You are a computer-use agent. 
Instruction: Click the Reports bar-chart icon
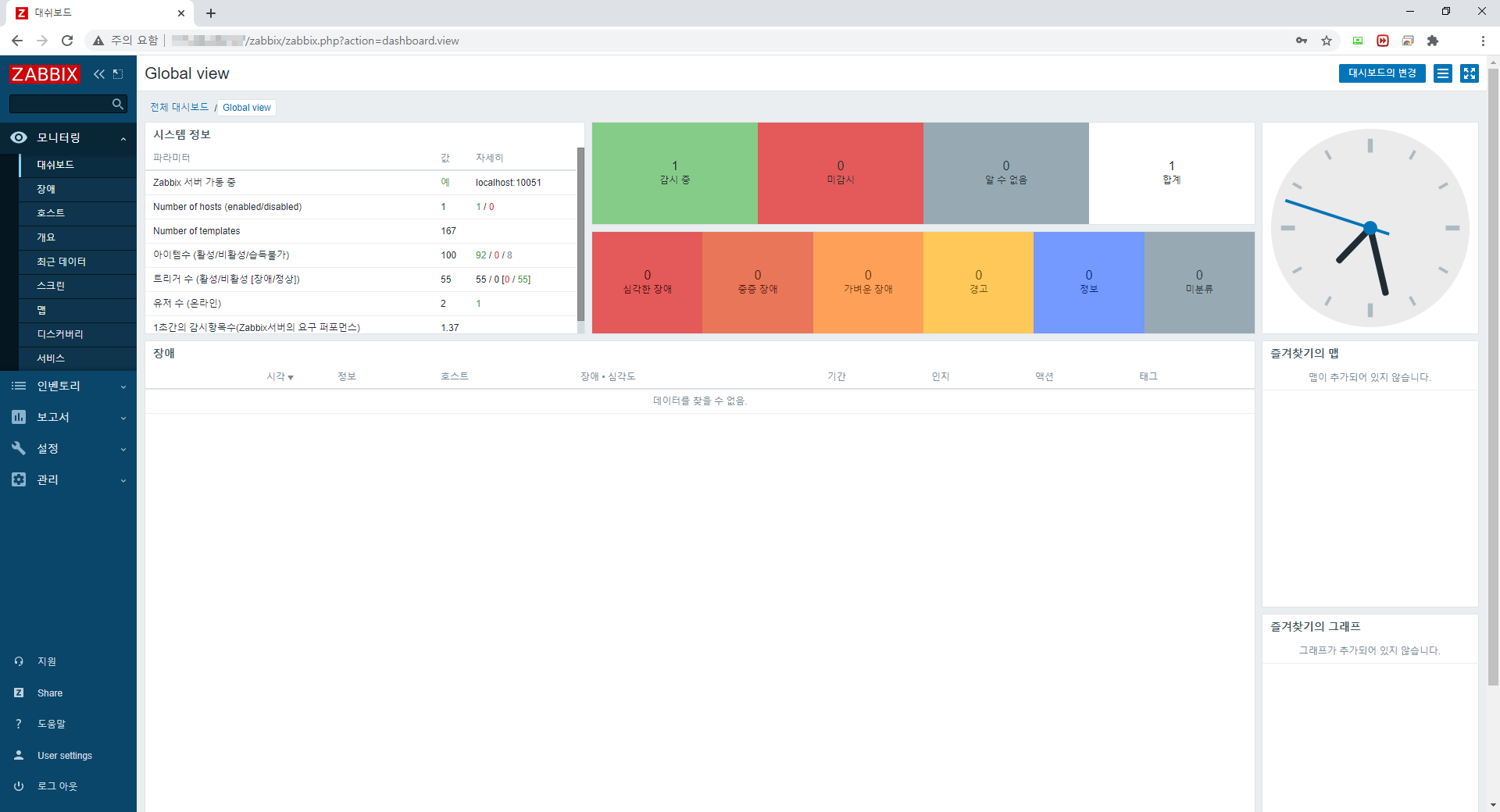(x=19, y=417)
